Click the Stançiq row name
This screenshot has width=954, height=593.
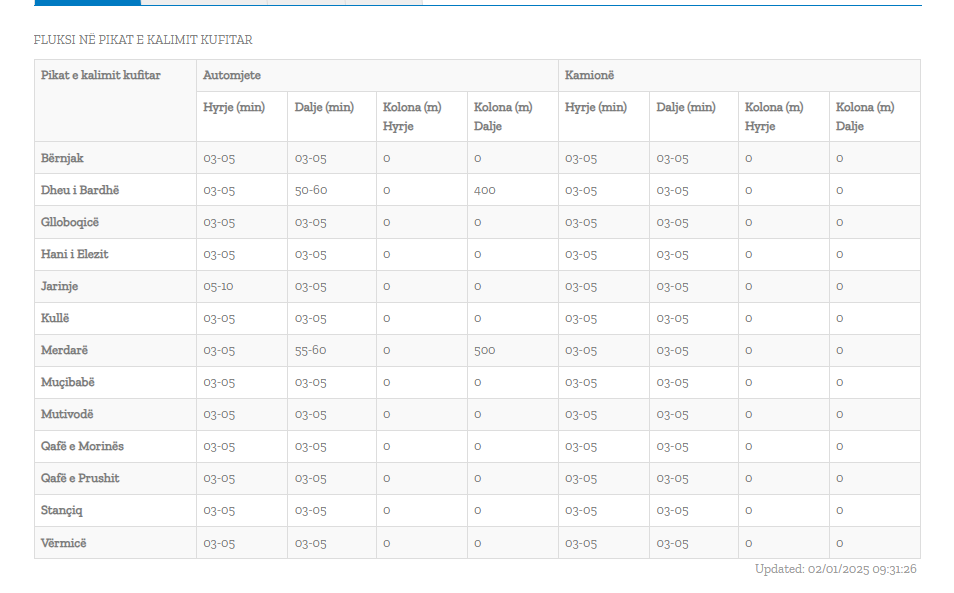tap(61, 510)
